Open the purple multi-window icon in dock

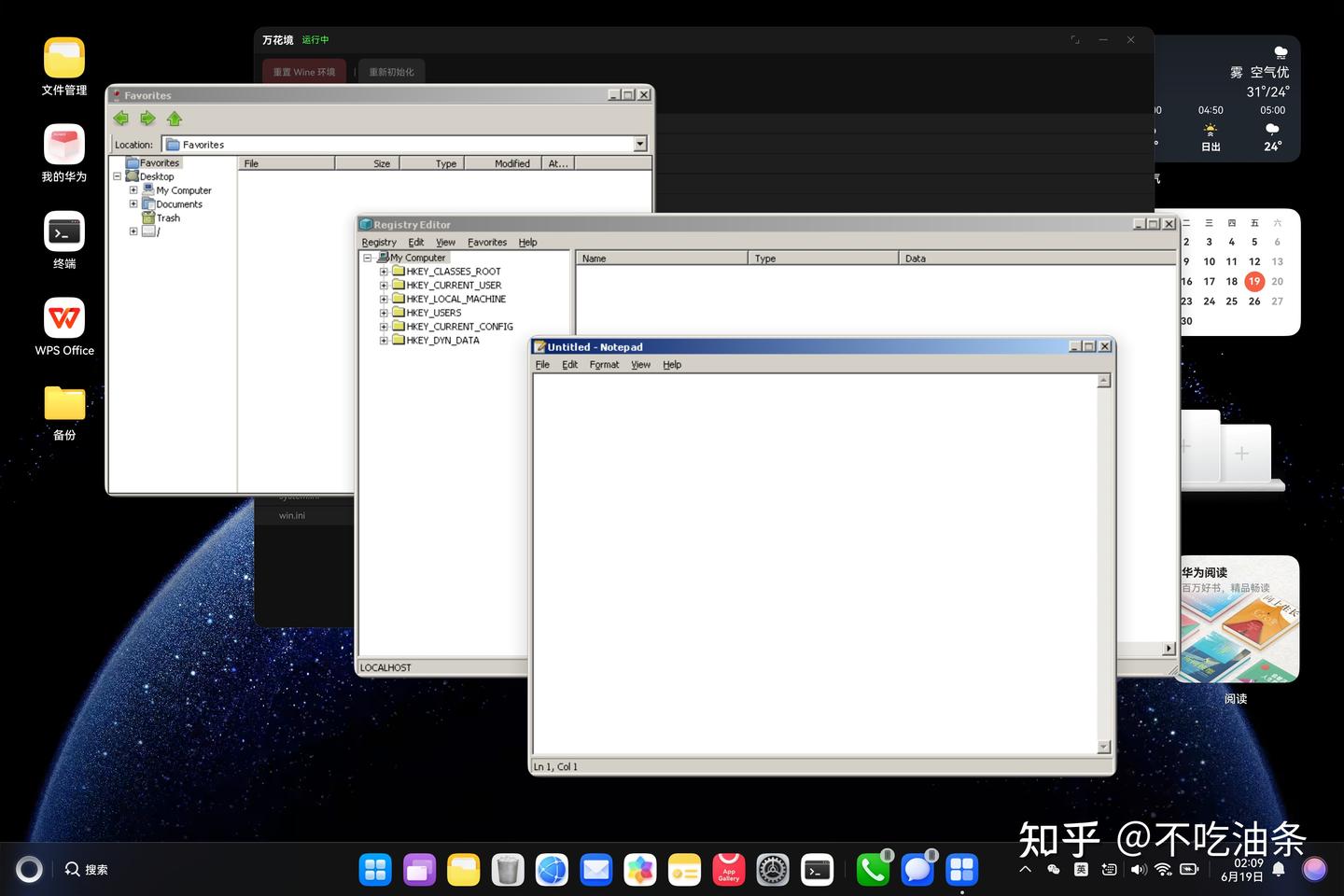[420, 870]
